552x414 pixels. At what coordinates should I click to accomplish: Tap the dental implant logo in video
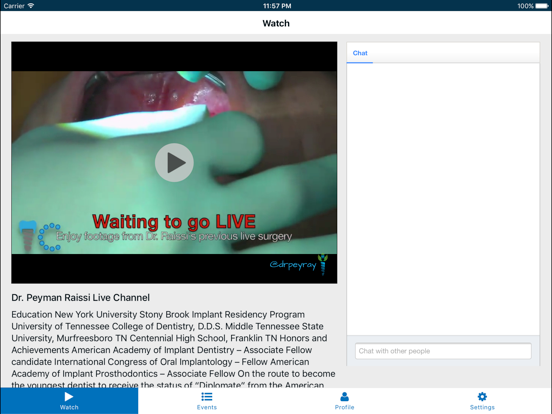point(27,236)
